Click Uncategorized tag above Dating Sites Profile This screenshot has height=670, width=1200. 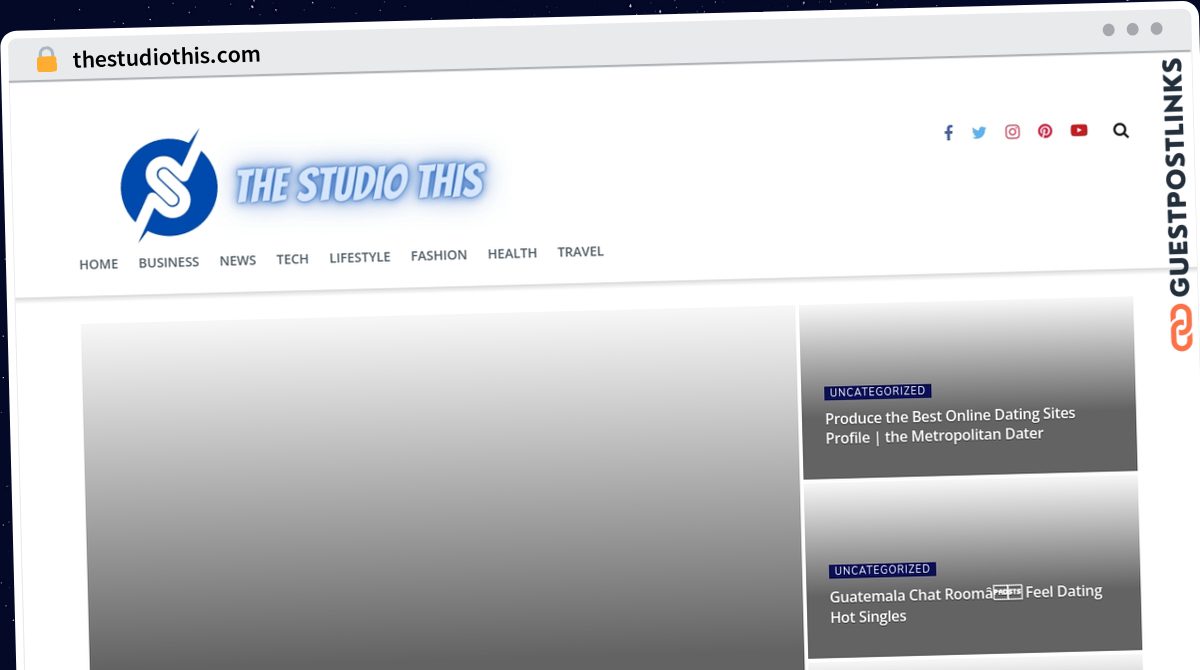pyautogui.click(x=878, y=391)
